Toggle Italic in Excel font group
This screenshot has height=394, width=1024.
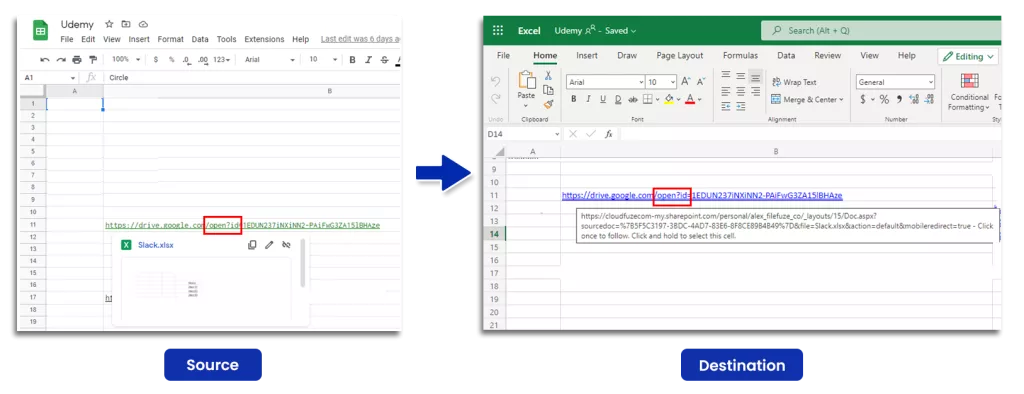tap(588, 99)
